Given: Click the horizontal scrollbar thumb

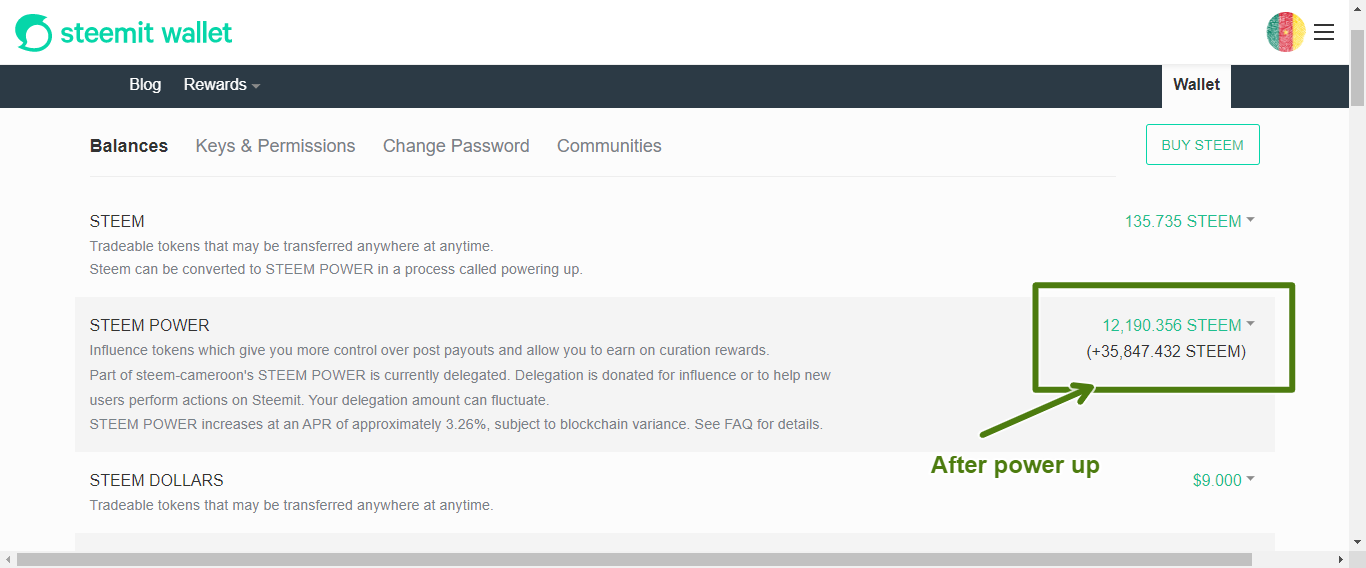Looking at the screenshot, I should point(634,560).
